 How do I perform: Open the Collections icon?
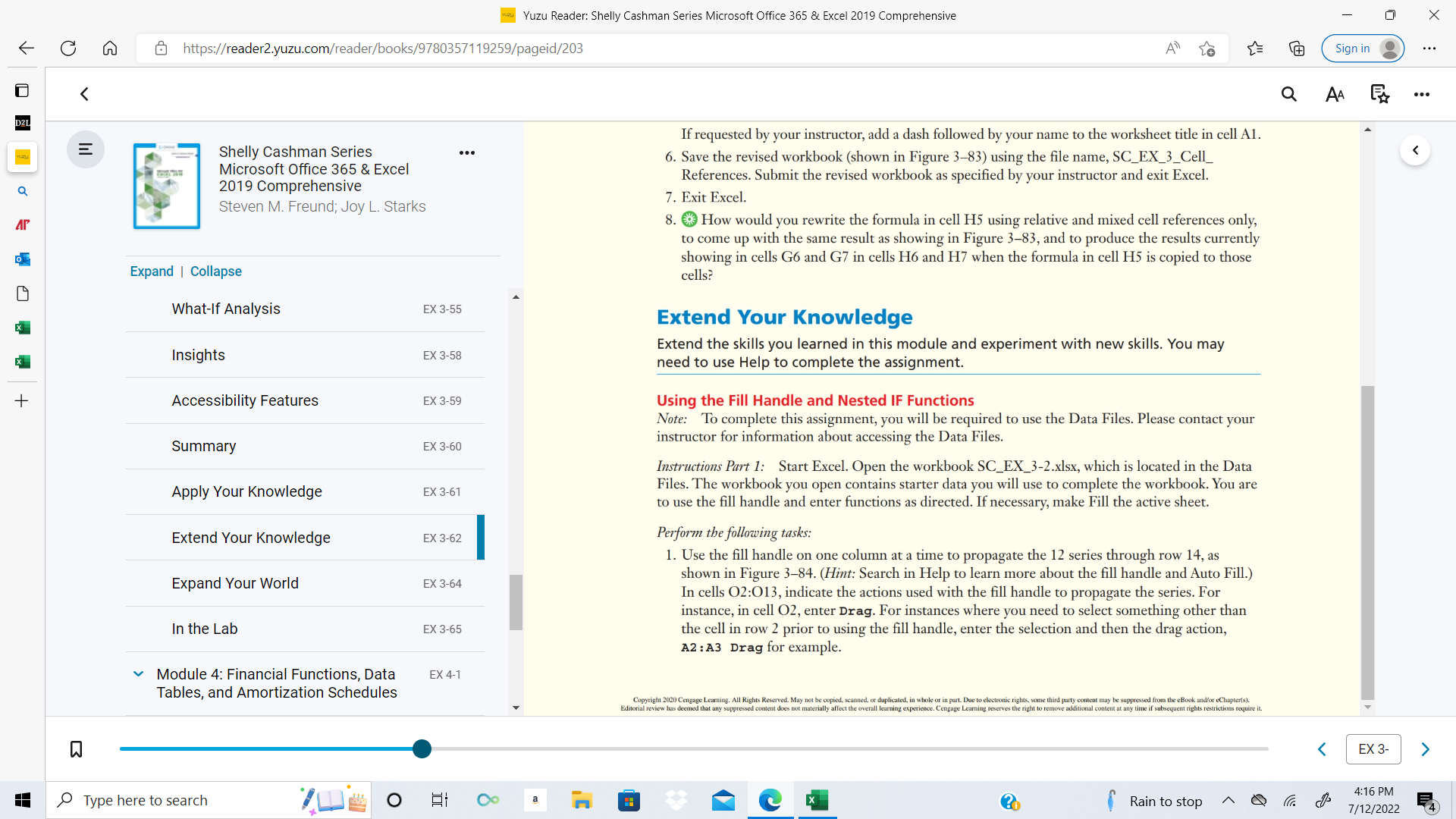(x=1297, y=49)
